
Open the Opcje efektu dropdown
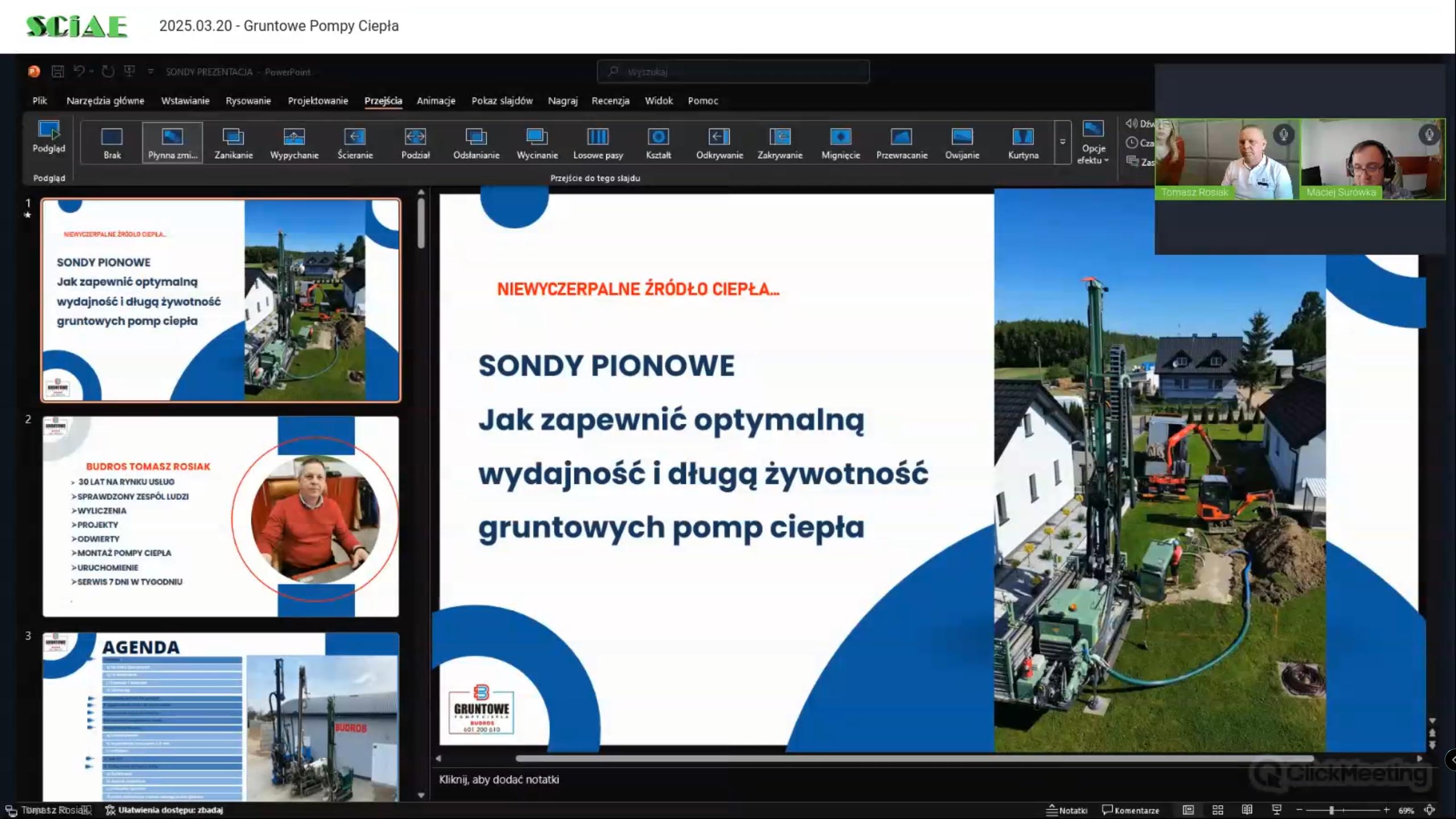point(1093,142)
